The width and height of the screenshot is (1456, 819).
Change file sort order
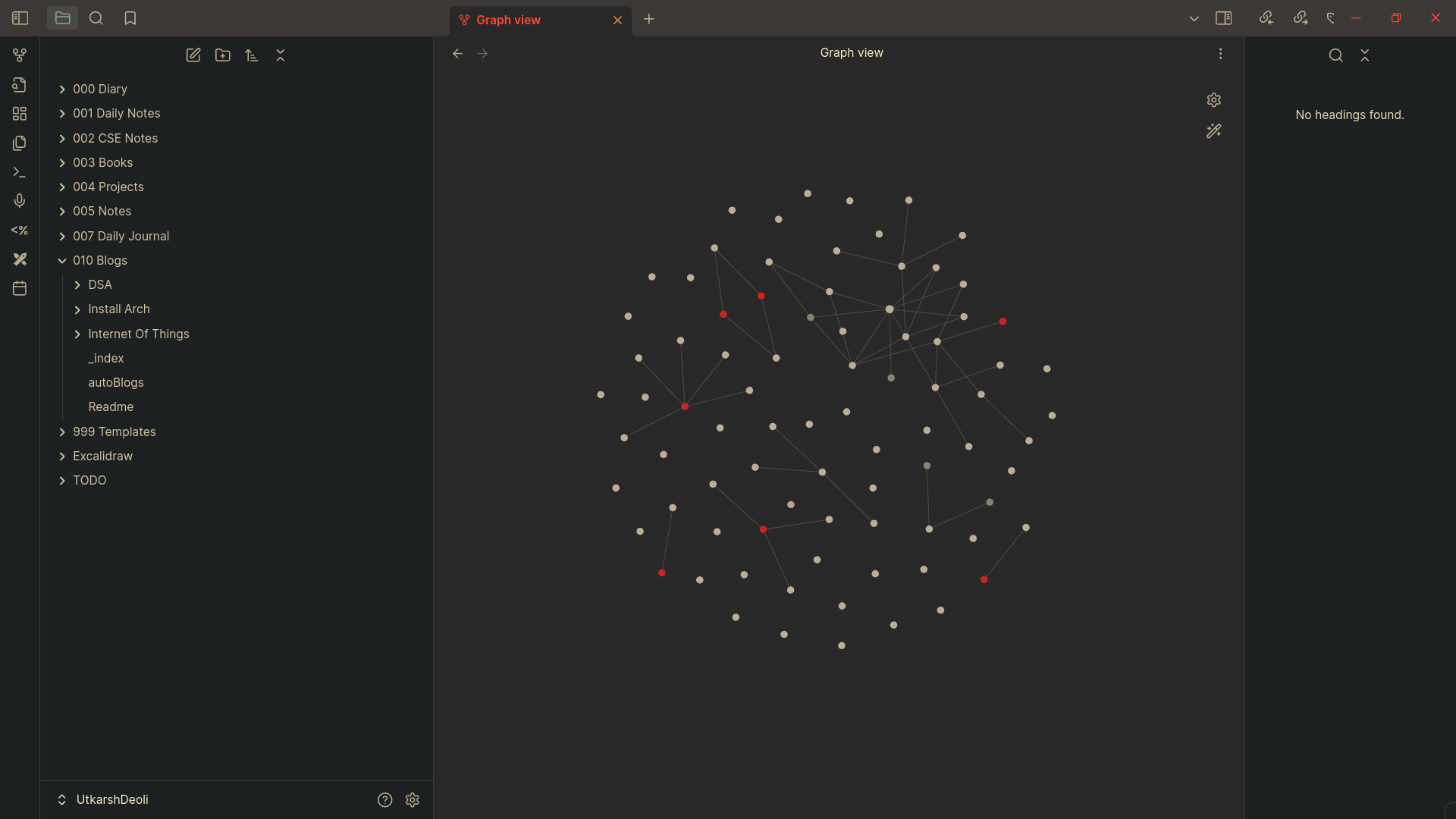[252, 55]
